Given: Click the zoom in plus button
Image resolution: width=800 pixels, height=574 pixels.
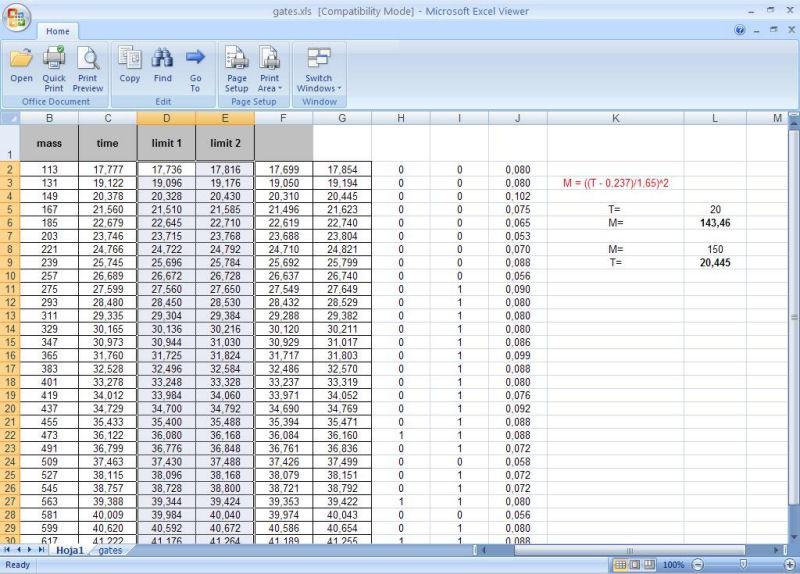Looking at the screenshot, I should [790, 565].
